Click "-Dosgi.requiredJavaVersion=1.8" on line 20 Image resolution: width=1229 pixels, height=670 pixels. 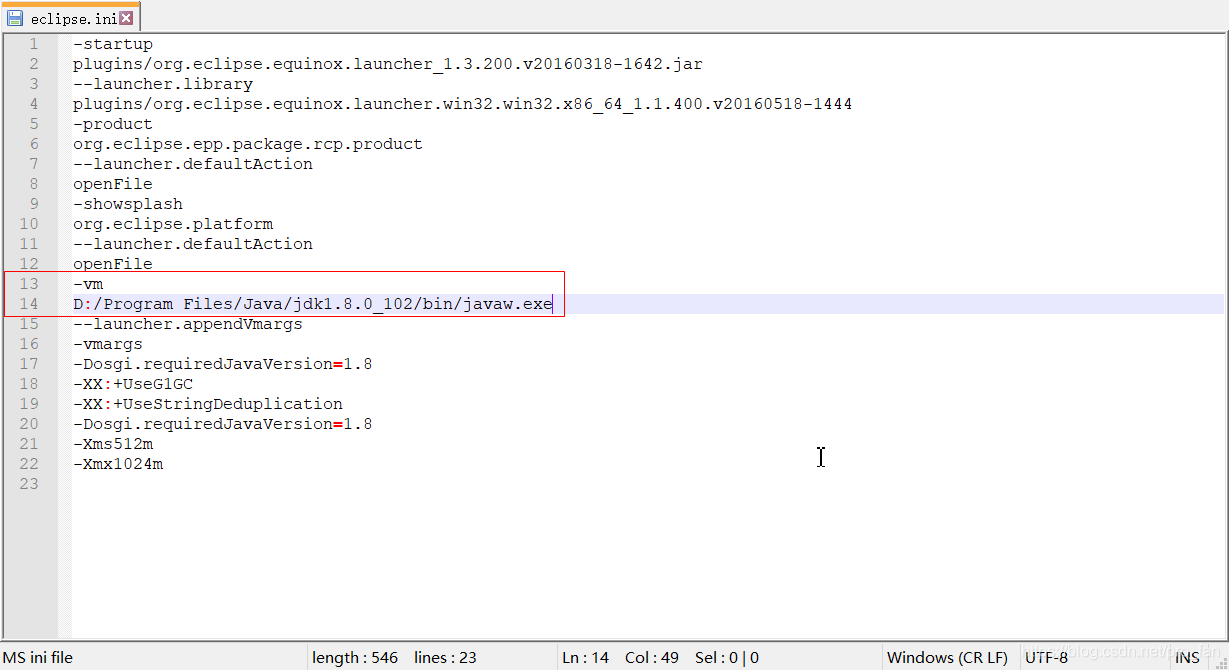coord(223,424)
